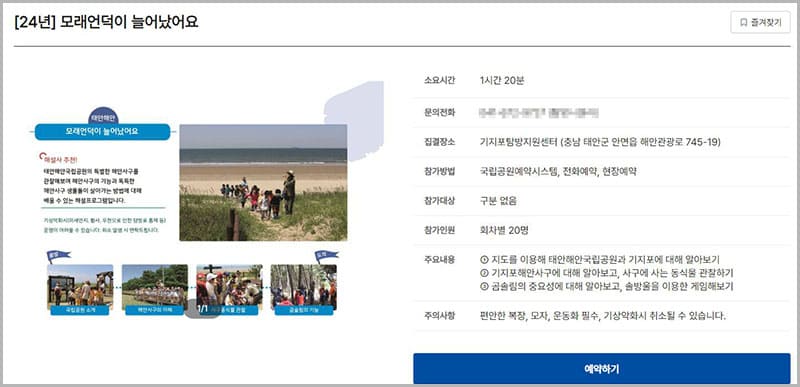Click the 참가방법 label

[439, 172]
